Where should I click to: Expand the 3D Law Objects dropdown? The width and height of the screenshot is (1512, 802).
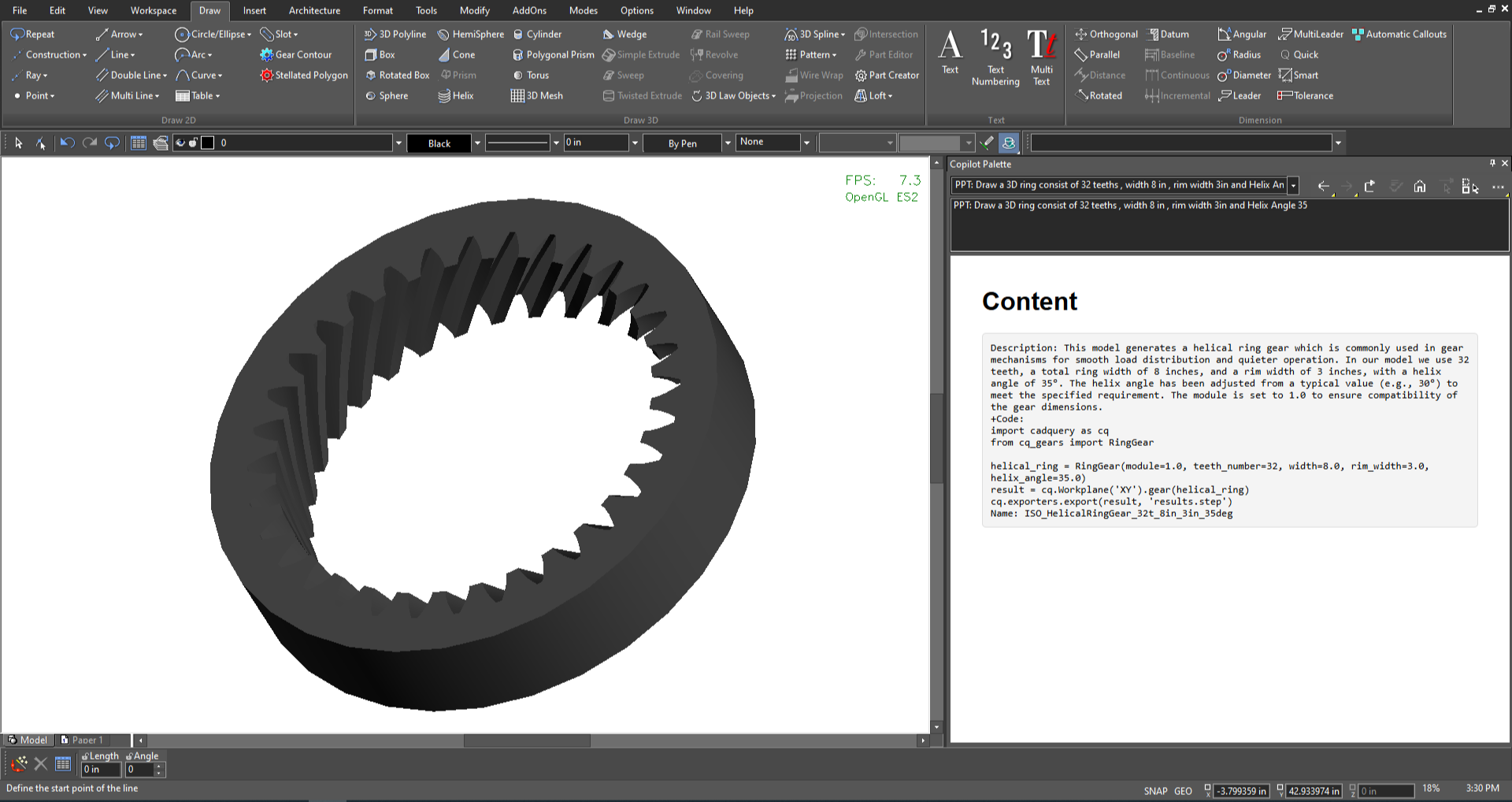tap(773, 96)
